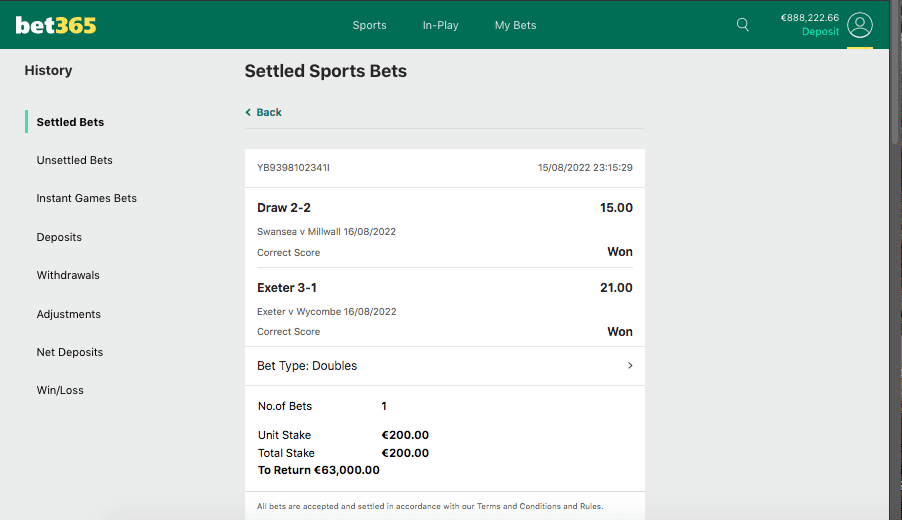Viewport: 902px width, 520px height.
Task: Click Exeter v Wycombe 16/08/2022
Action: pyautogui.click(x=327, y=311)
